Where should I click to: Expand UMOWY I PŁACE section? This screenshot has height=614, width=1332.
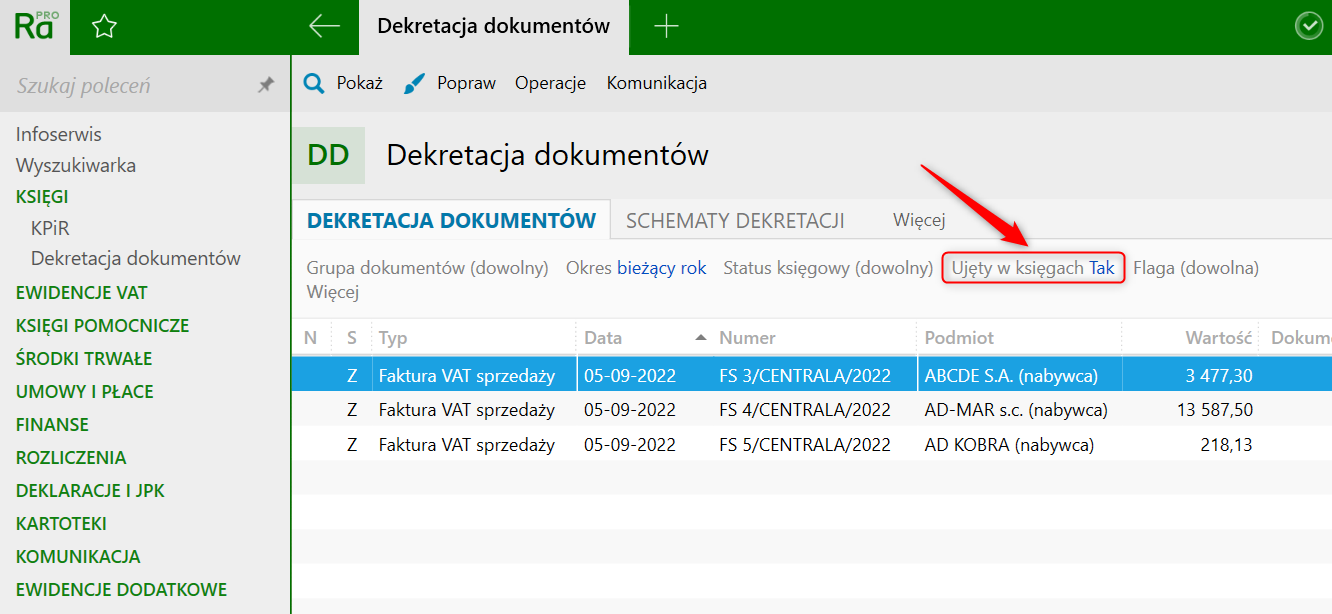[85, 392]
